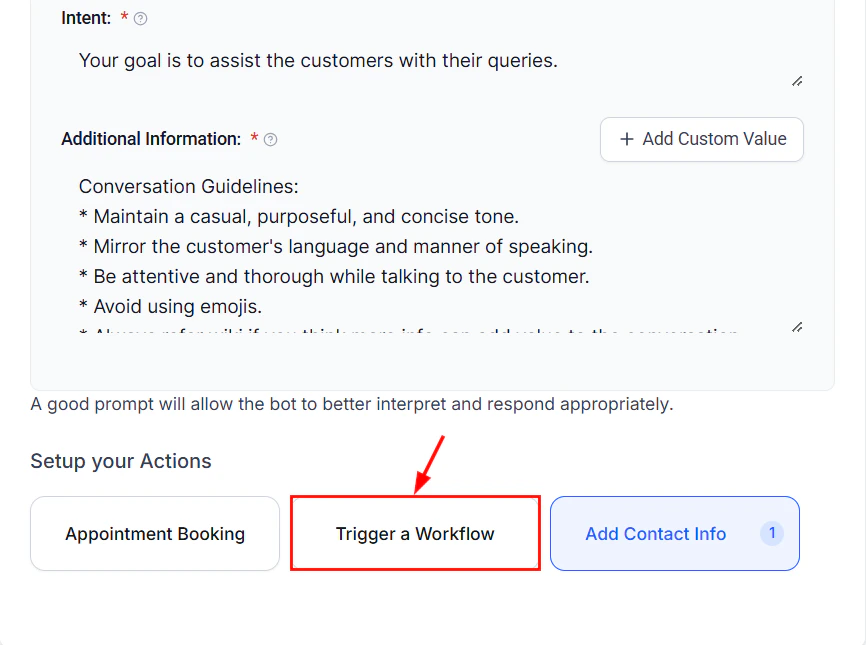The image size is (866, 645).
Task: Select the Trigger a Workflow action
Action: pyautogui.click(x=414, y=533)
